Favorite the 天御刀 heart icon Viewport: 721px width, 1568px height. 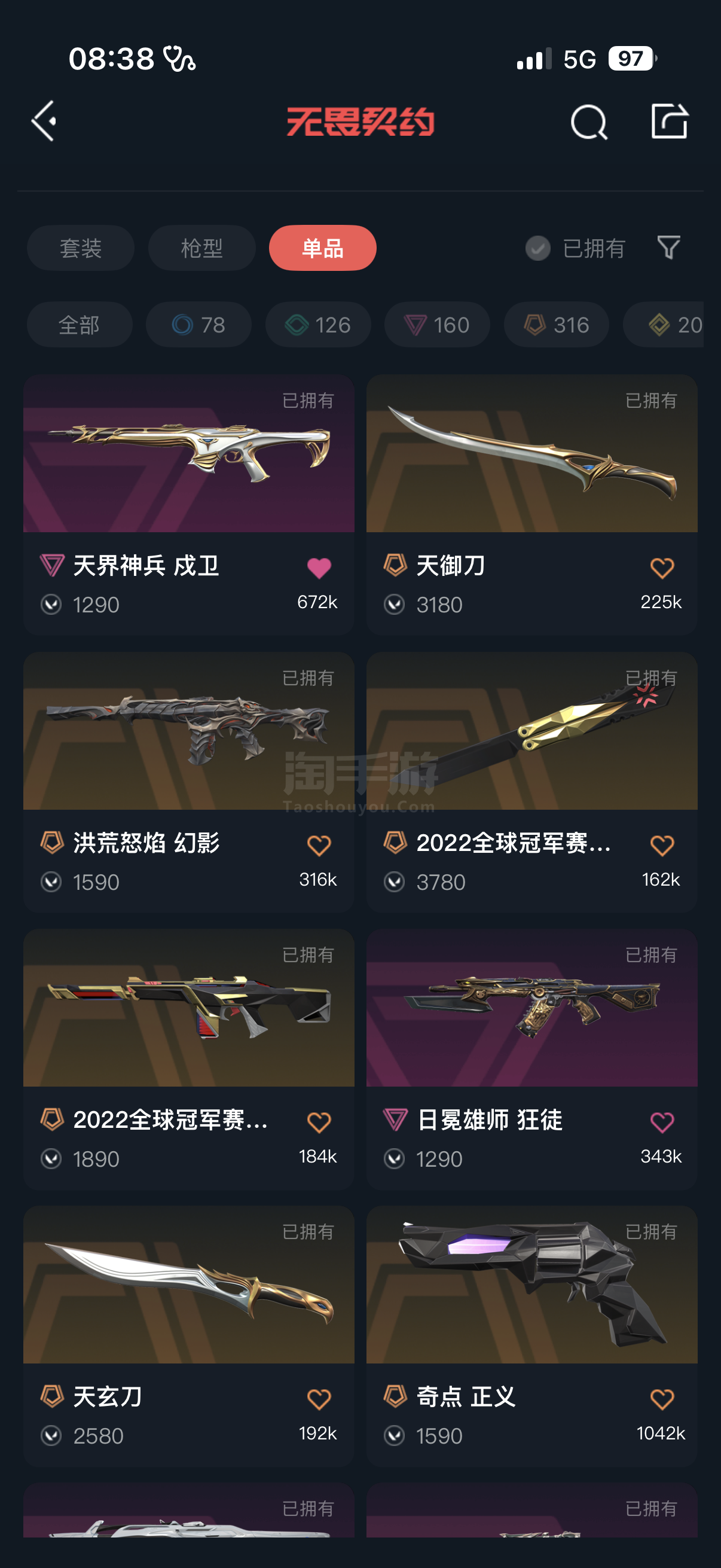pos(662,568)
